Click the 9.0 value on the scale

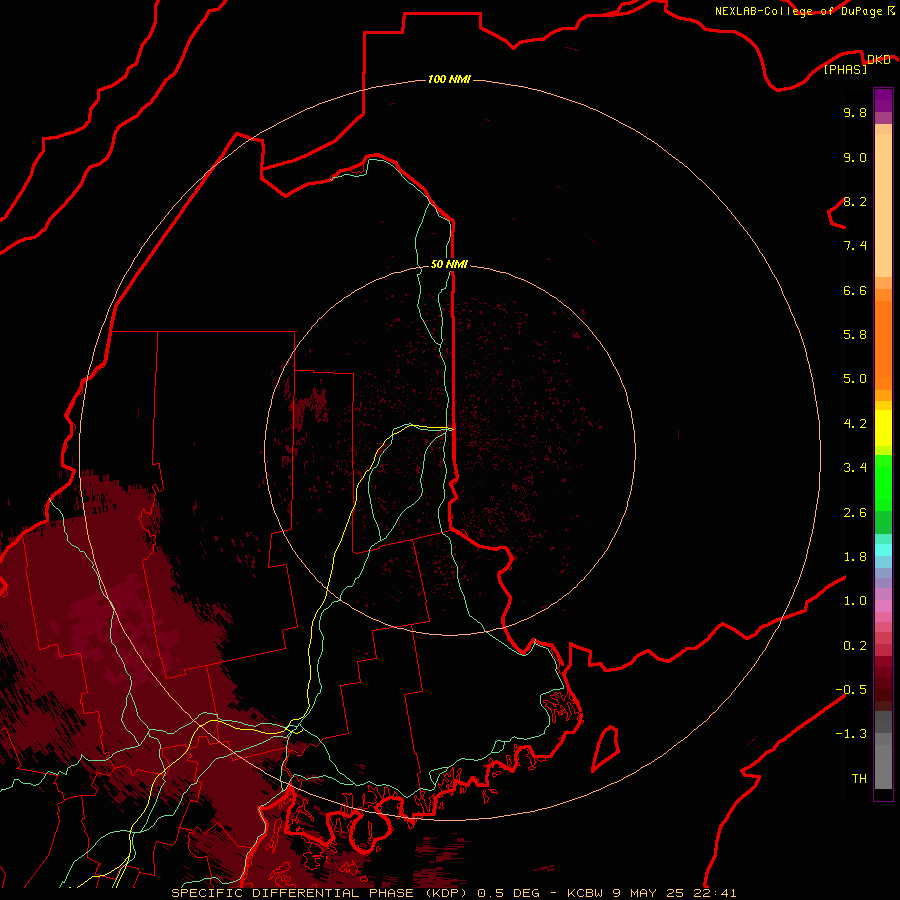pos(855,157)
